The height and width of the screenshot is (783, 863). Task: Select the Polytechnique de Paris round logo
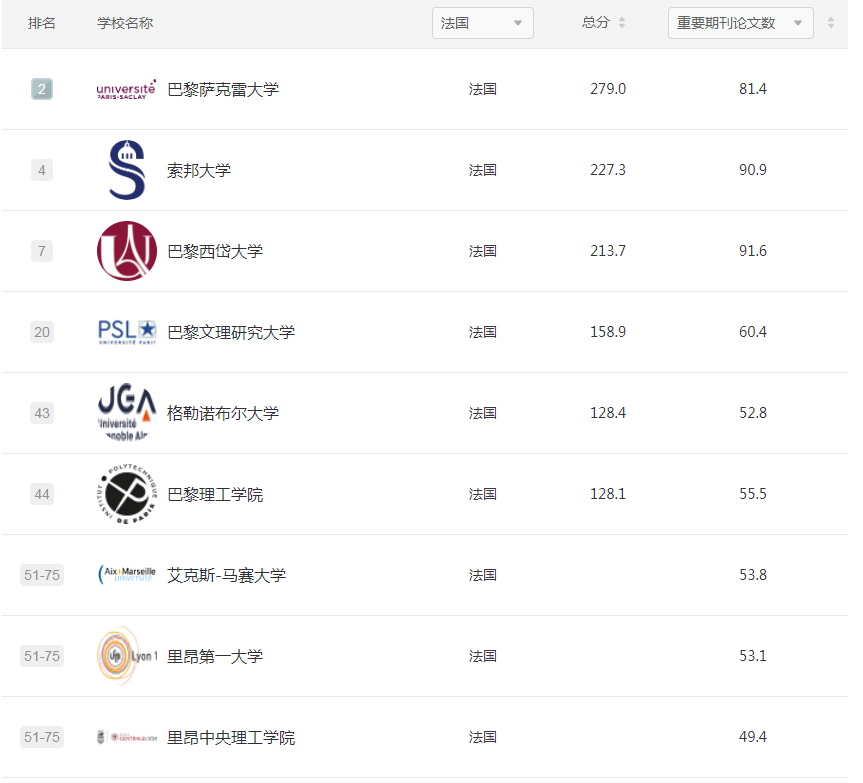pyautogui.click(x=126, y=494)
